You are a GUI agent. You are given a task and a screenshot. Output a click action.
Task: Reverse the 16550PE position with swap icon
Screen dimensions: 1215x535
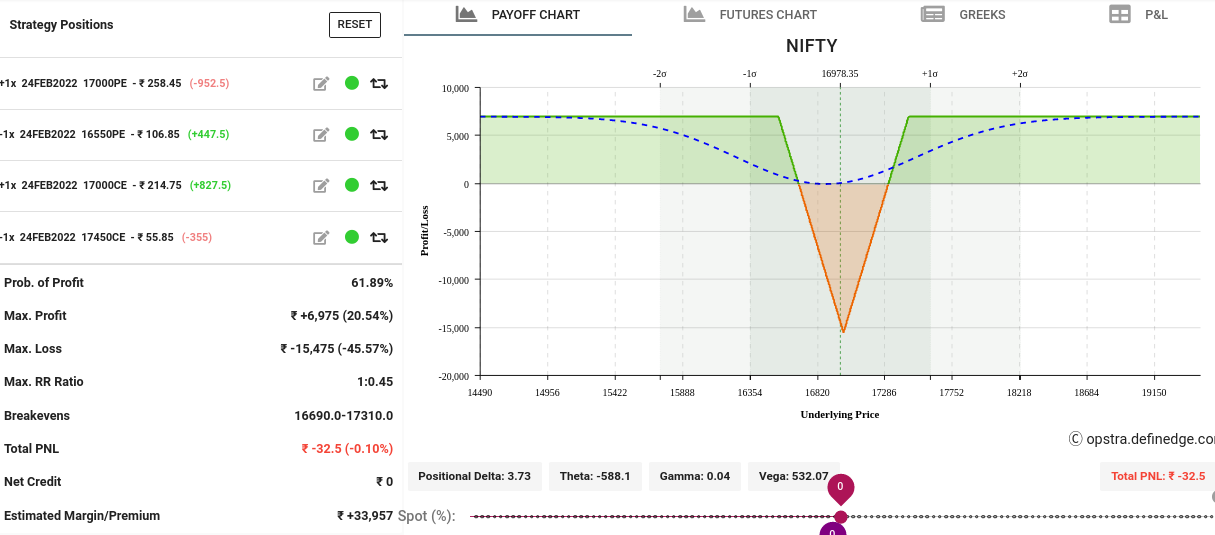pos(379,135)
